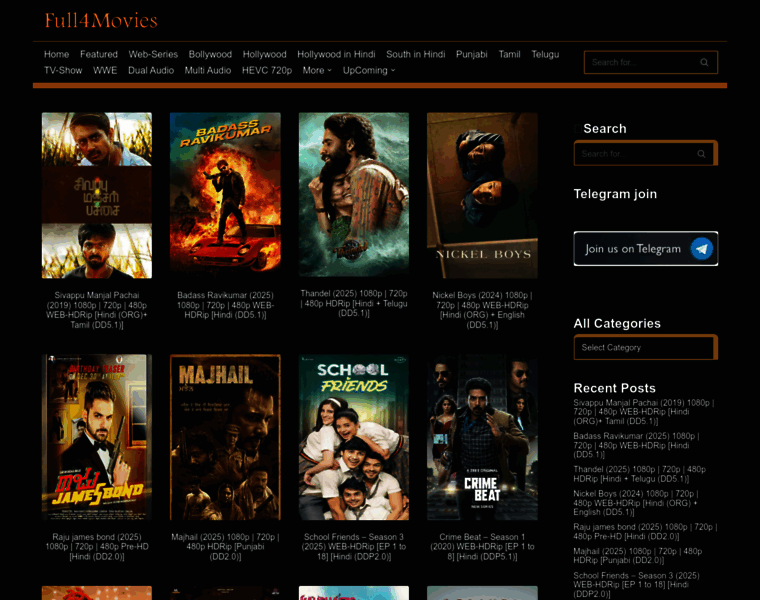
Task: Open the WWE menu item
Action: pos(105,70)
